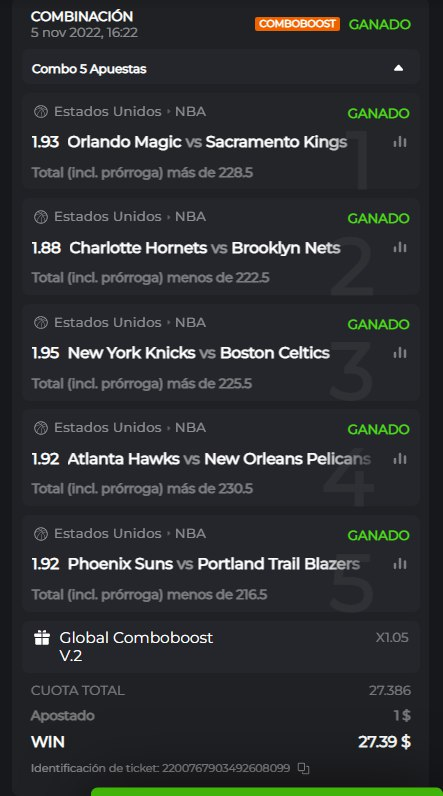Click the orange COMBOBOOST badge
Image resolution: width=443 pixels, height=796 pixels.
pyautogui.click(x=297, y=24)
